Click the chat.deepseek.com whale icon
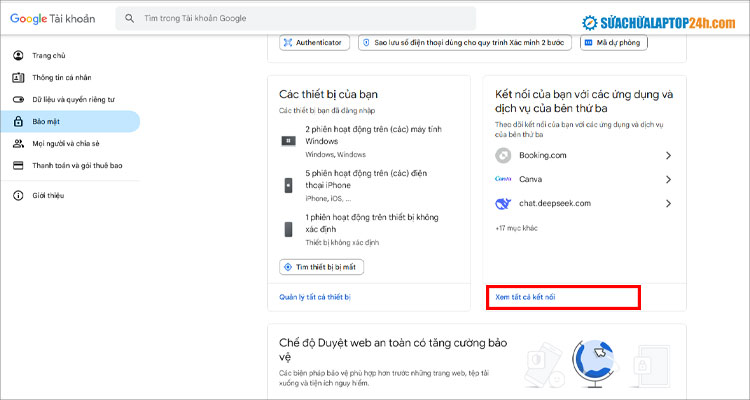The image size is (750, 400). (x=503, y=204)
